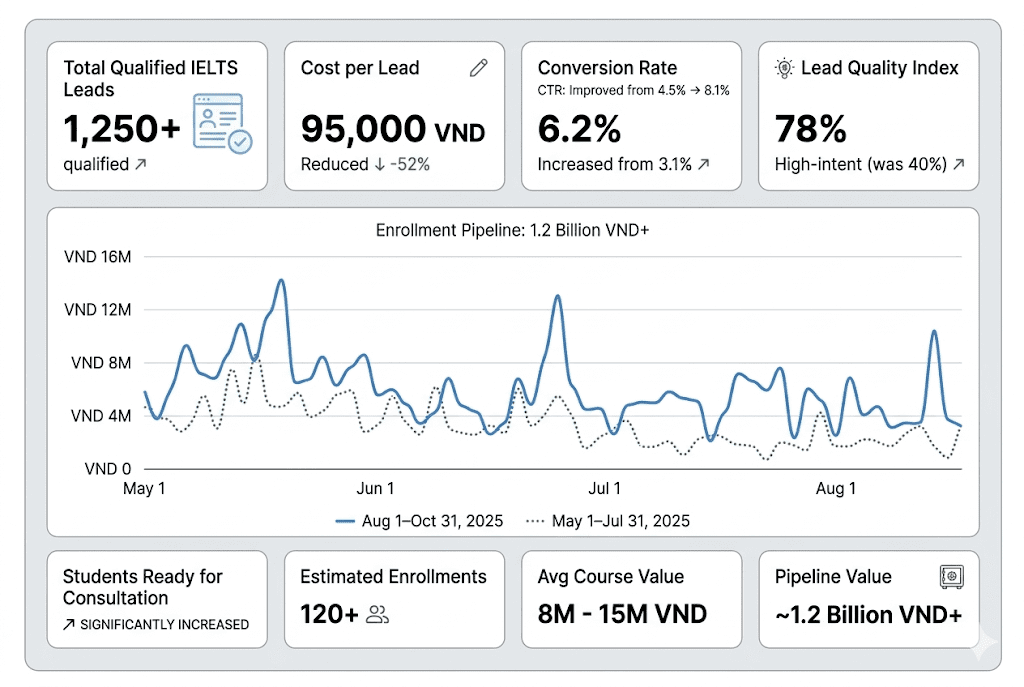Click the '-52%' reduction figure
The height and width of the screenshot is (687, 1024).
tap(410, 165)
